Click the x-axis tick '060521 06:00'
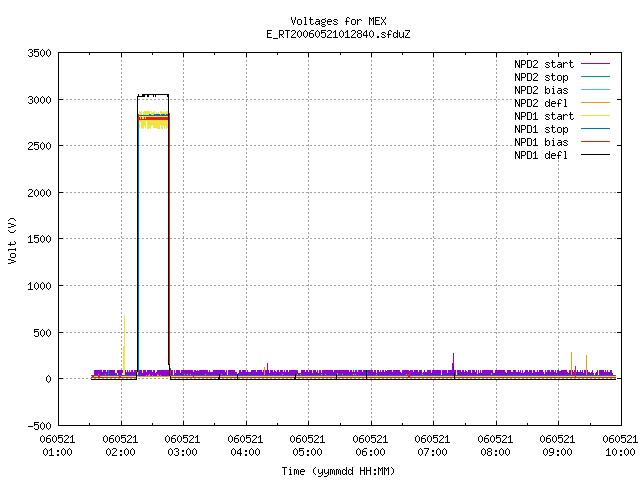 pyautogui.click(x=370, y=446)
